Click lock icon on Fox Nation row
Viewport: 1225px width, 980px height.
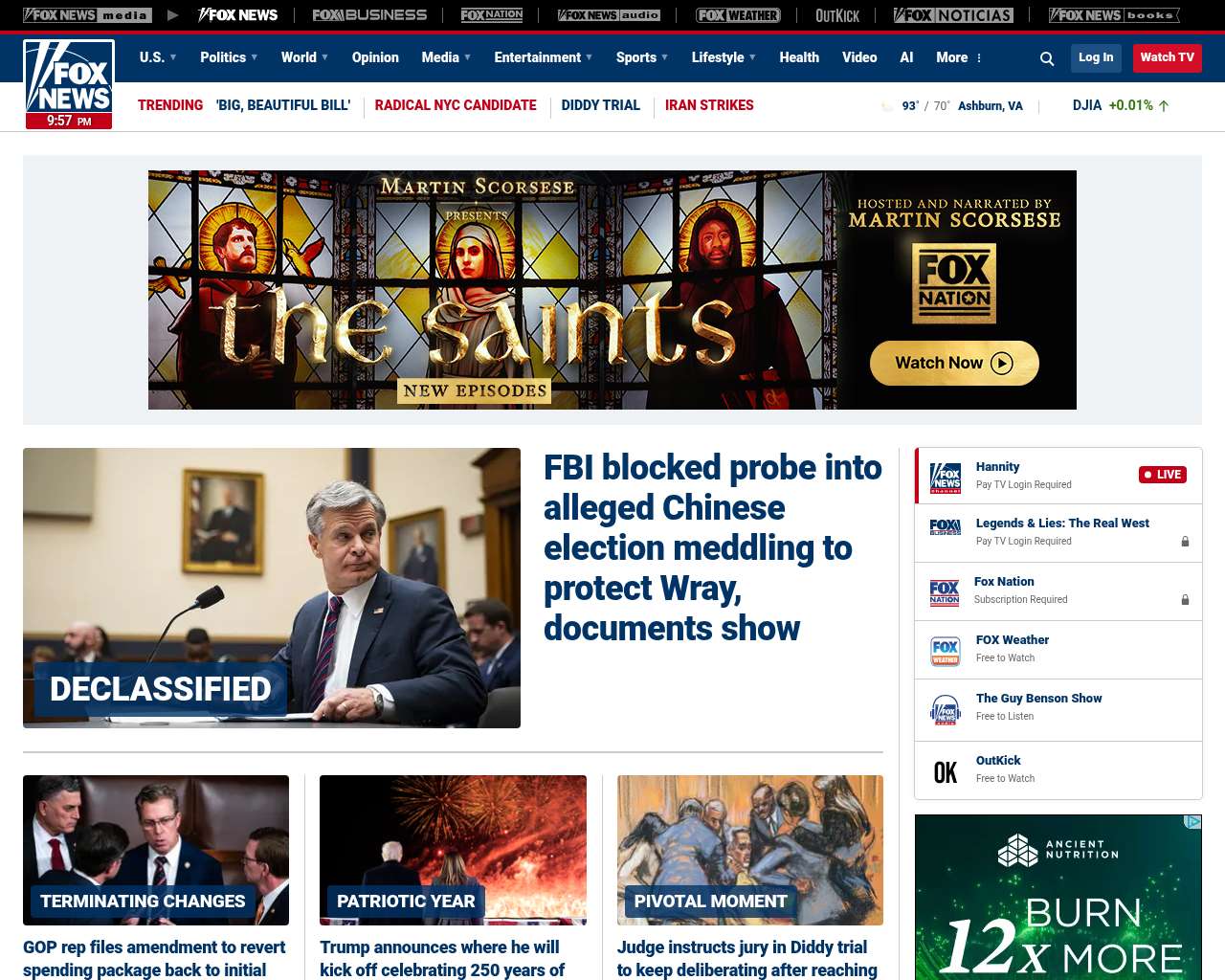click(1185, 600)
